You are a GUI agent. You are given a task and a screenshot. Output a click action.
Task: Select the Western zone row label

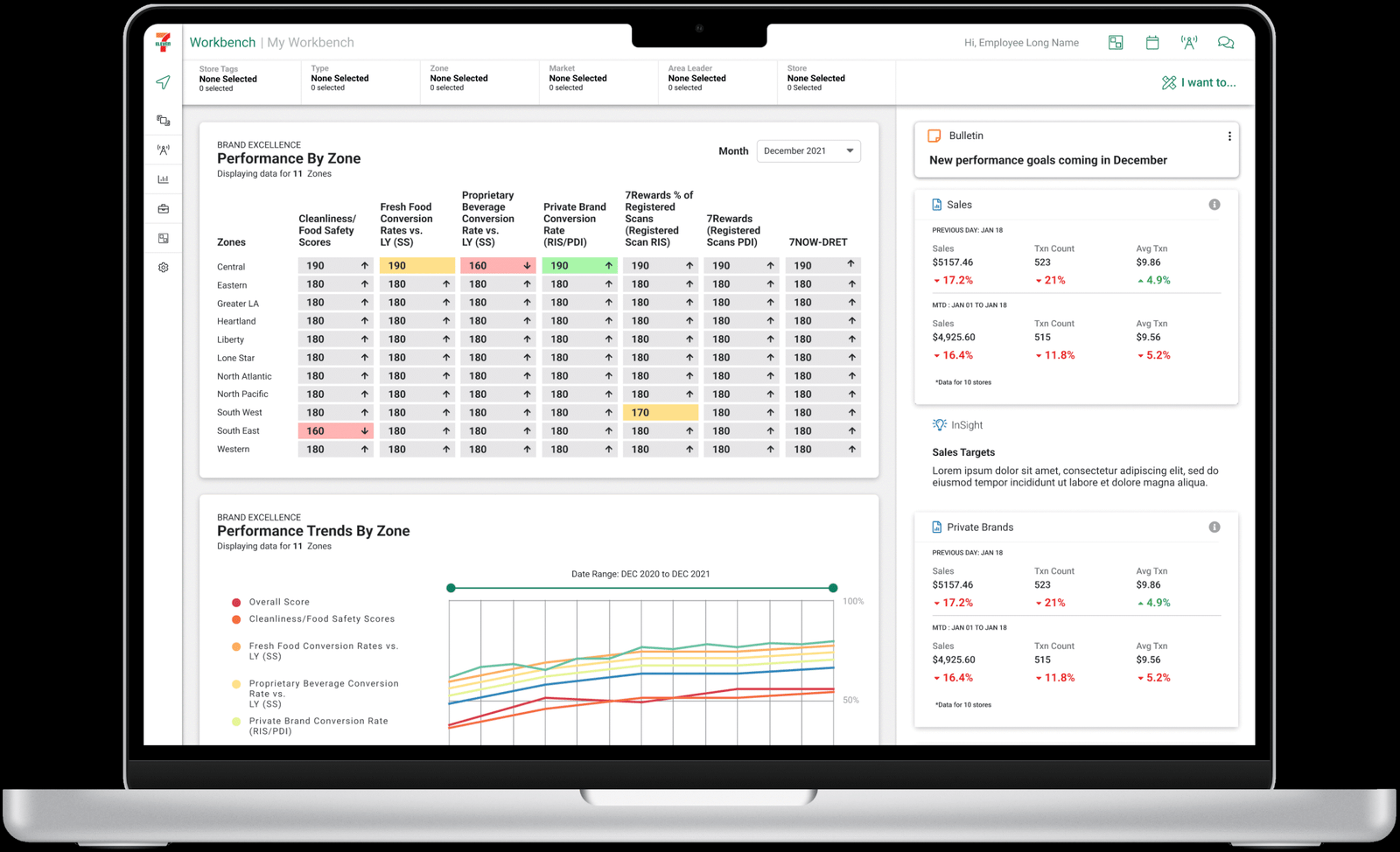233,450
